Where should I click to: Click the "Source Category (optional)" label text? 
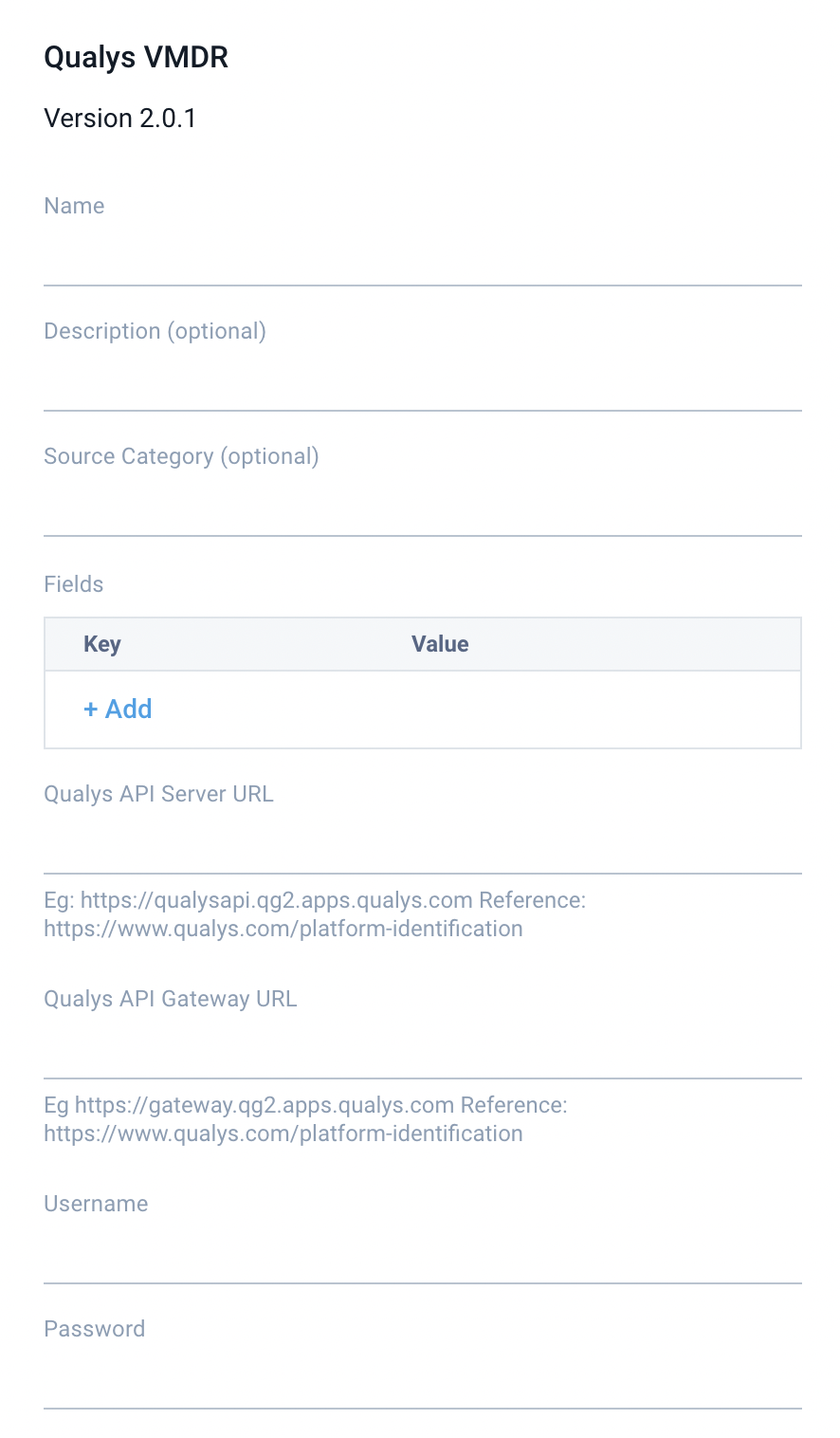click(182, 456)
